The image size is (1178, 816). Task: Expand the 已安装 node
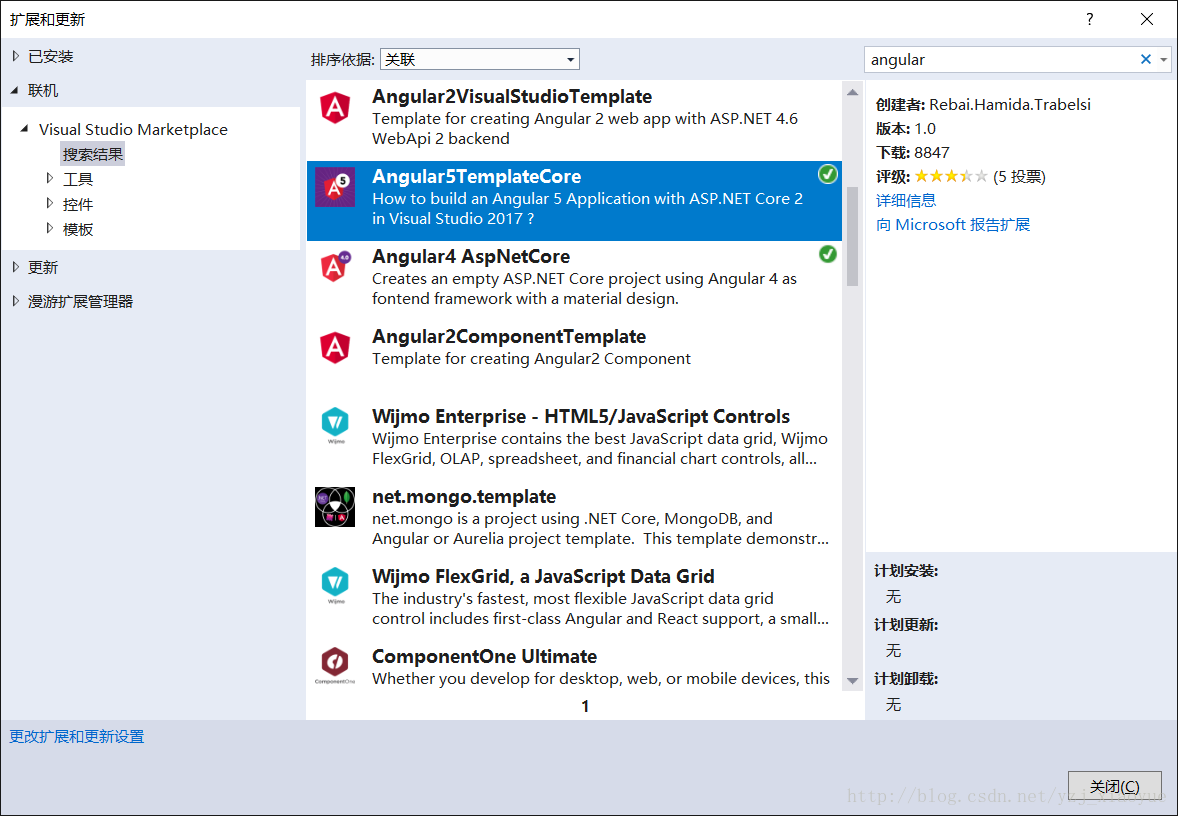coord(16,56)
